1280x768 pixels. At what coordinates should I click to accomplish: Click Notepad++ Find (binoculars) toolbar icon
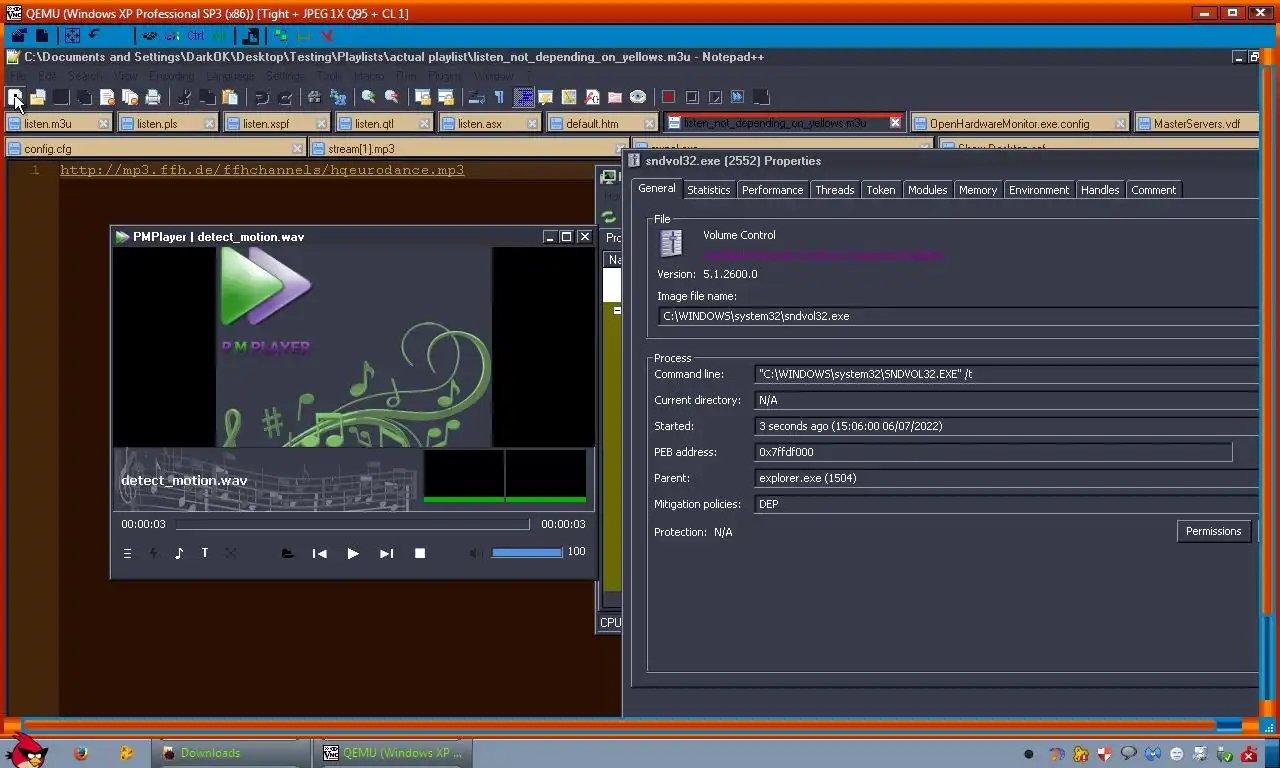pos(314,97)
